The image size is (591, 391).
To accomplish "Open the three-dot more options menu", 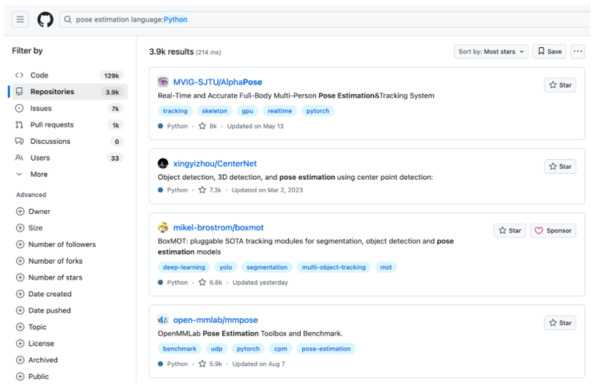I will click(x=577, y=51).
